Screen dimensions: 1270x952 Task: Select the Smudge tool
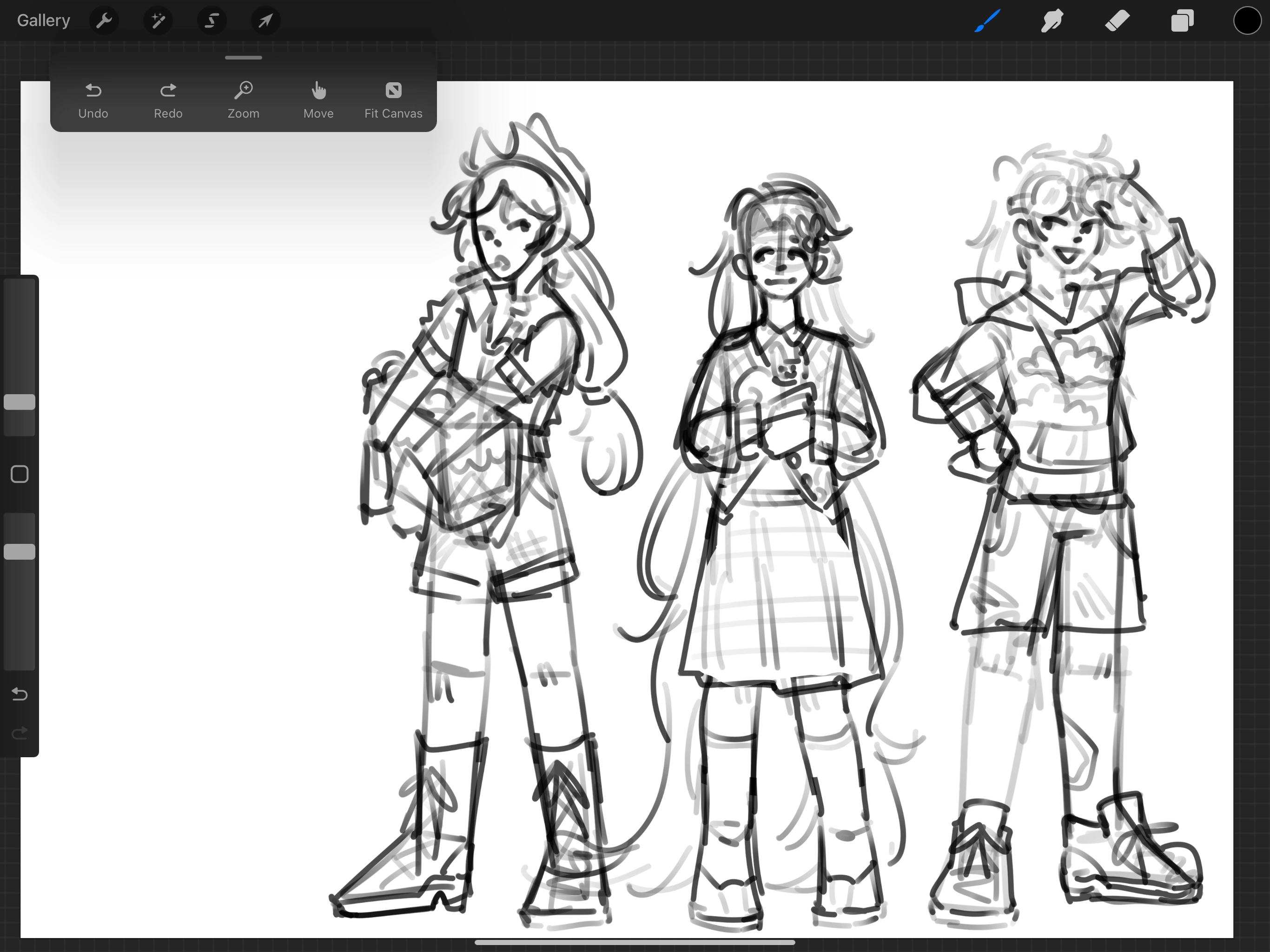click(1052, 21)
